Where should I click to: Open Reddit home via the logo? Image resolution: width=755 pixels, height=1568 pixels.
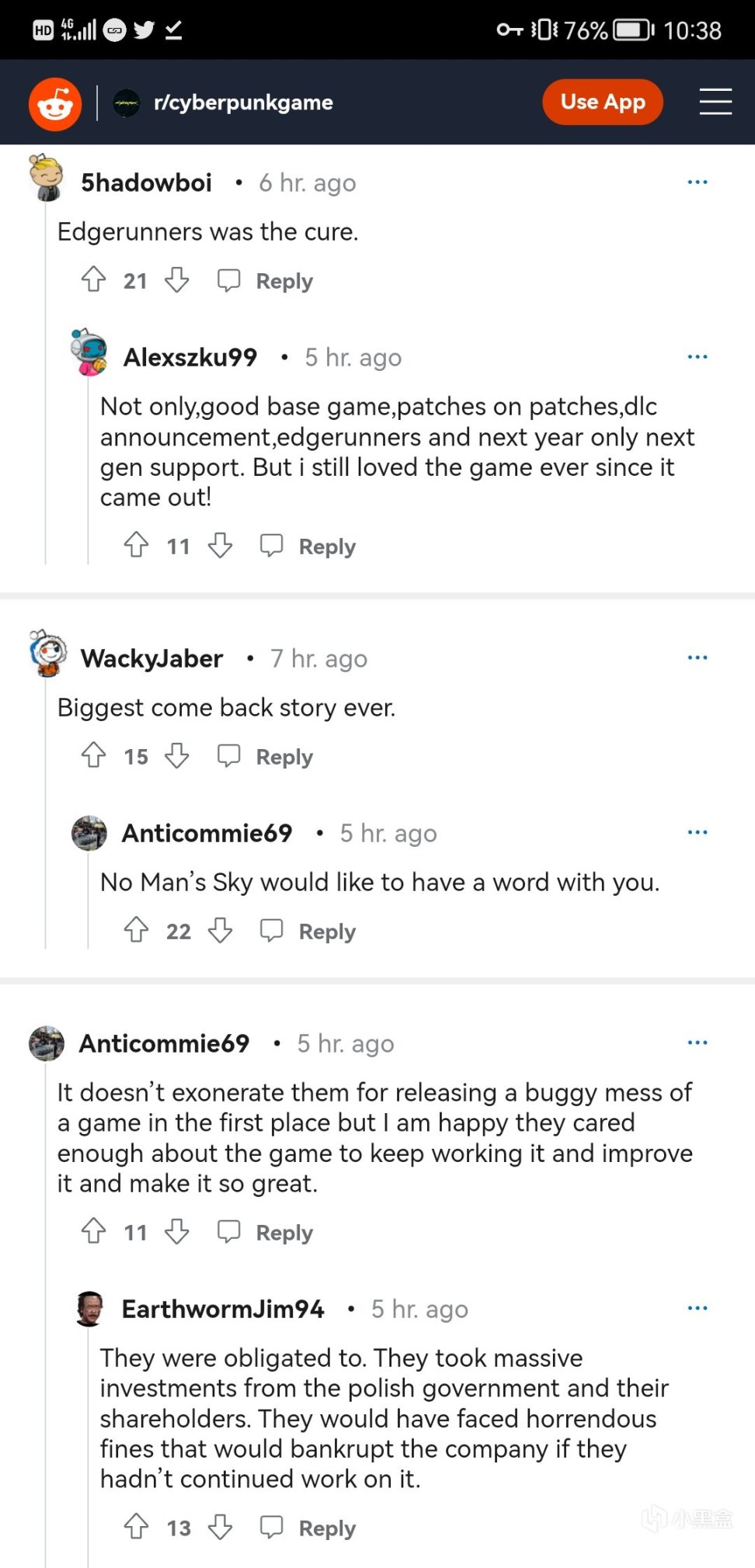[55, 103]
